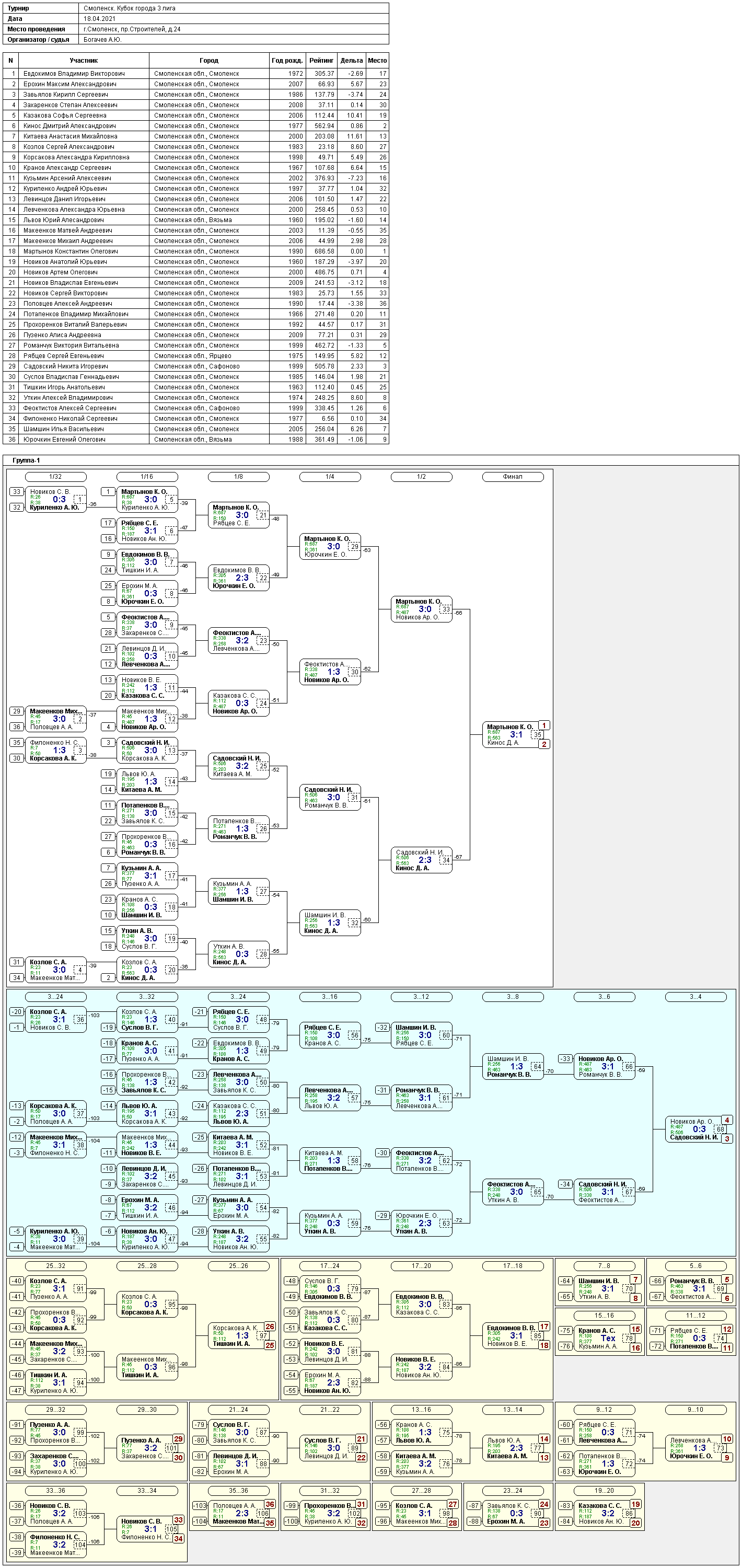Click the Рейтинг column header
This screenshot has height=1568, width=742.
click(x=321, y=60)
